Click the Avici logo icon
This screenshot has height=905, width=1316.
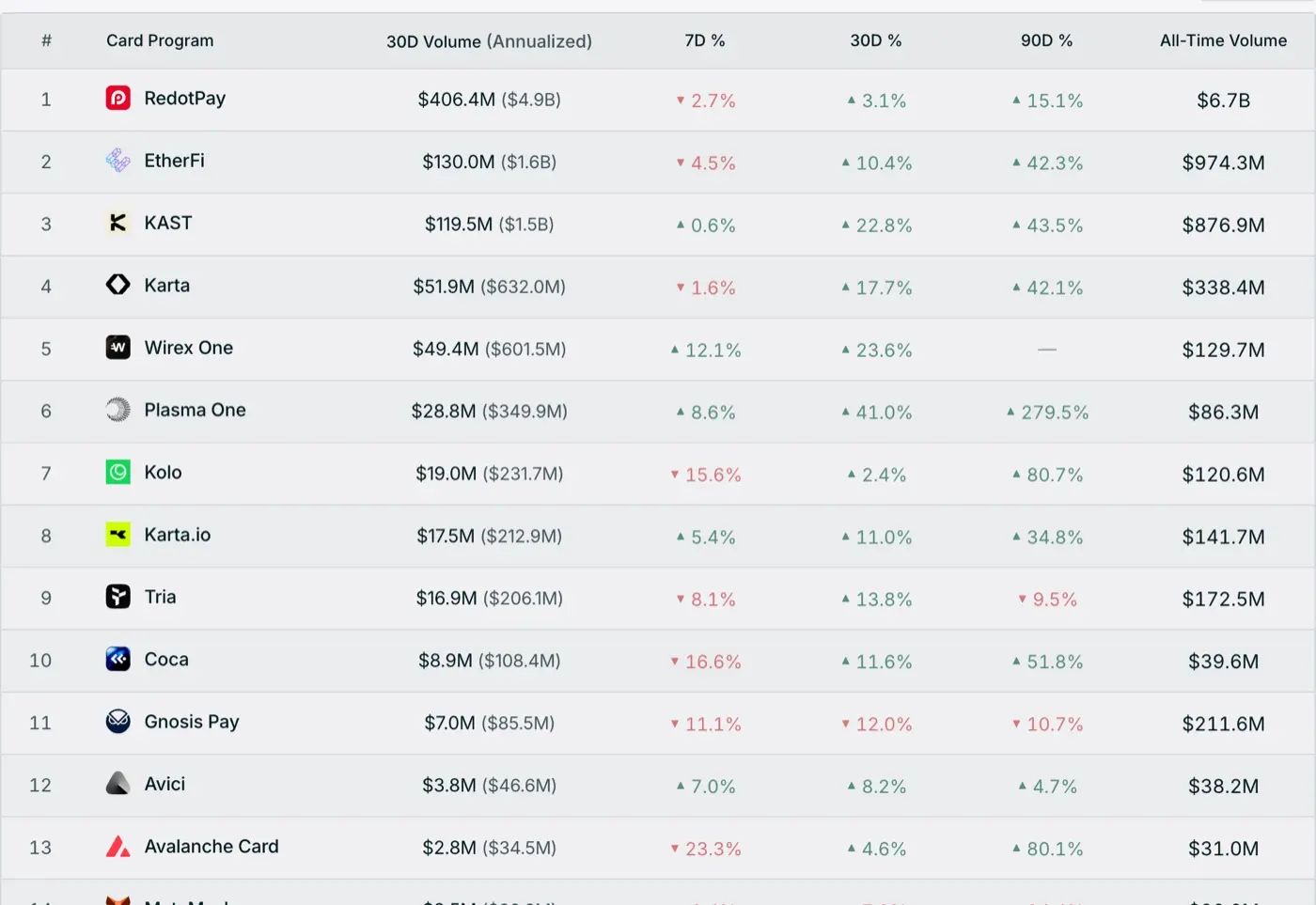click(118, 784)
